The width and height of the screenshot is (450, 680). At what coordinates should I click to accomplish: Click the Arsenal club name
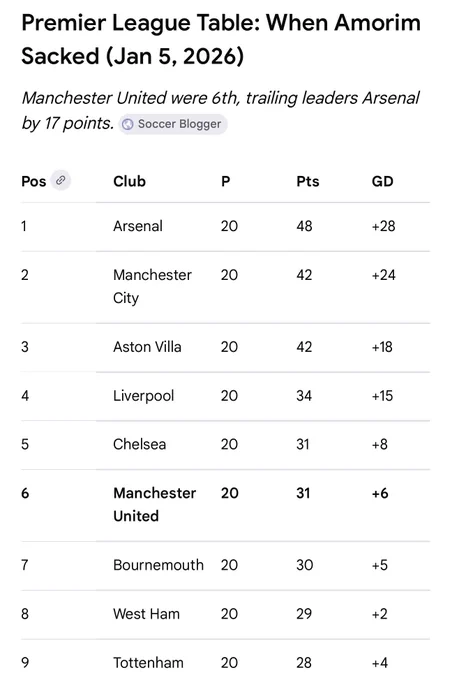coord(138,226)
